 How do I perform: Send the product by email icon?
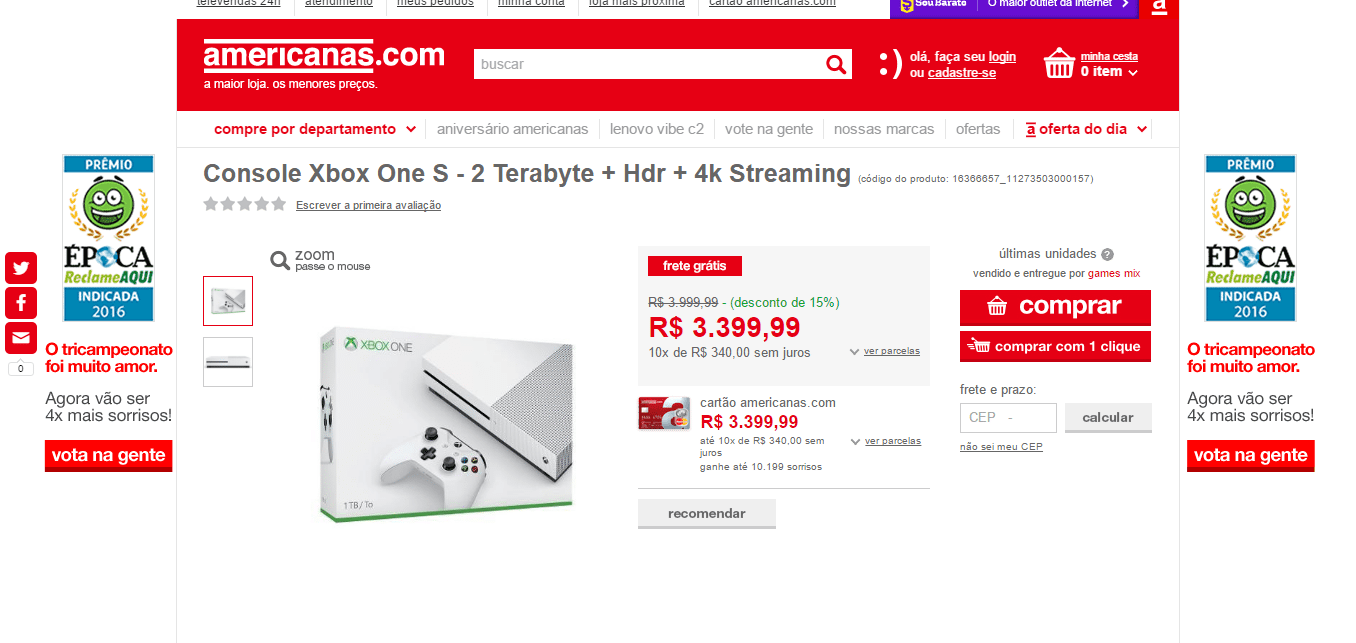point(21,338)
